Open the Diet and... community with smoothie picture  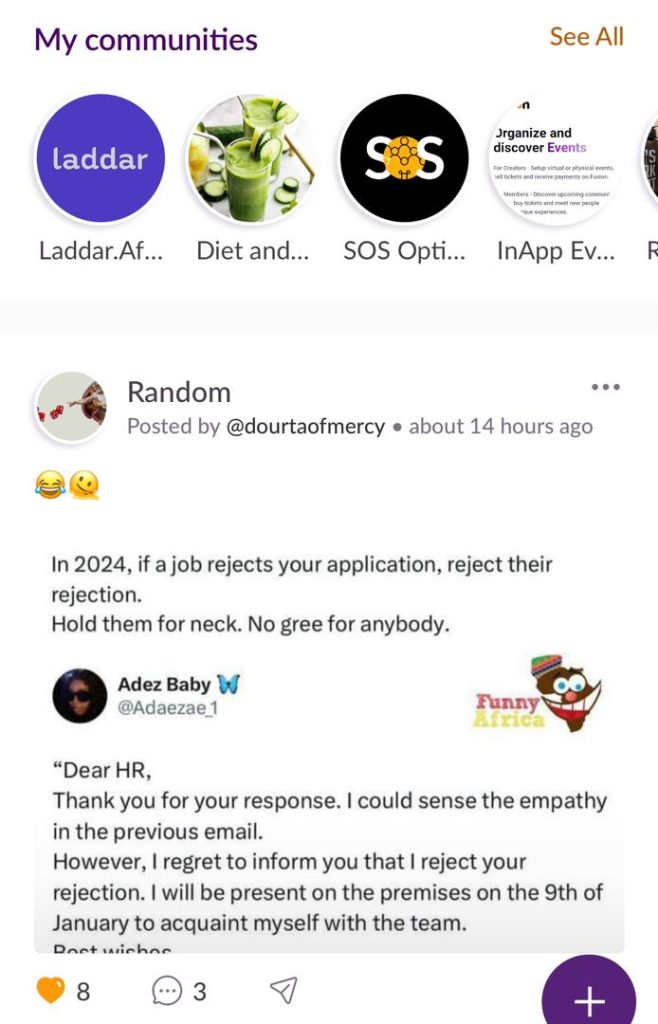[x=251, y=158]
